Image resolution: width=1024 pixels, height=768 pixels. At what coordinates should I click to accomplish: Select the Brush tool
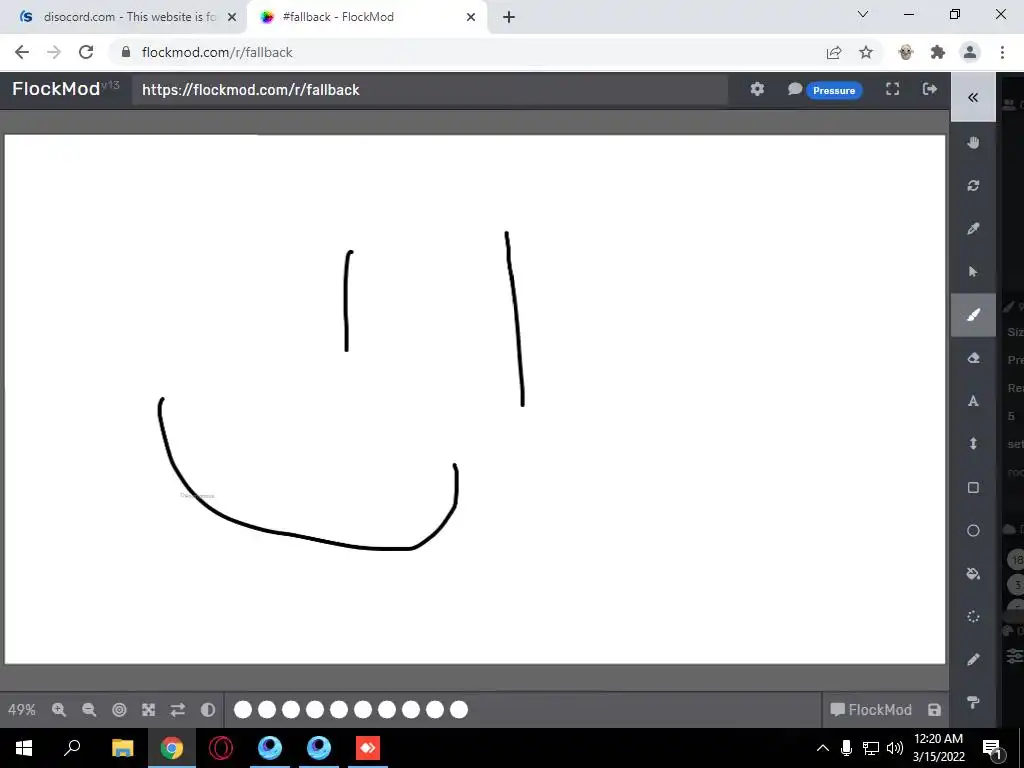point(973,315)
